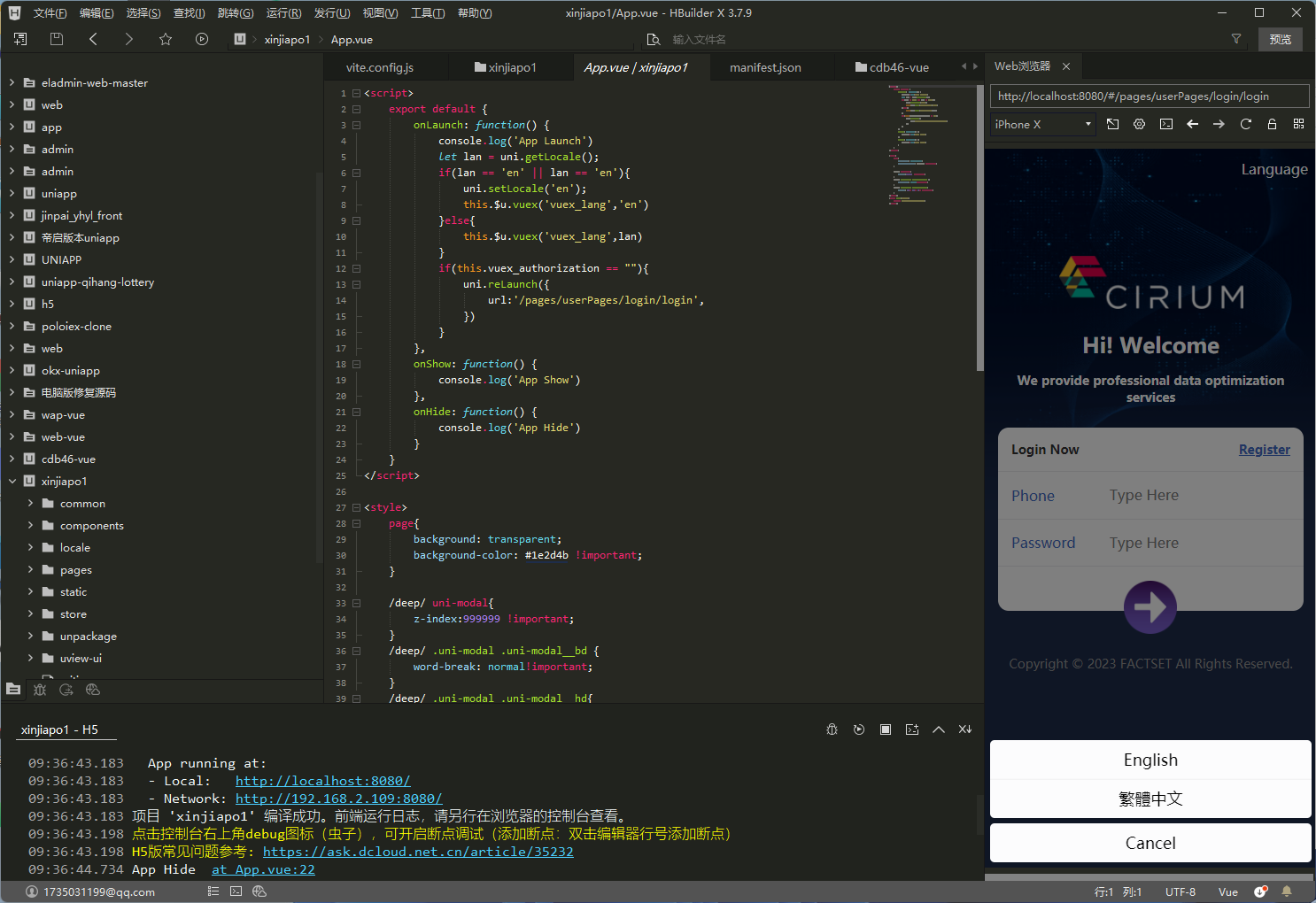Collapse the xinjiapo1 project tree
1316x903 pixels.
[x=12, y=482]
